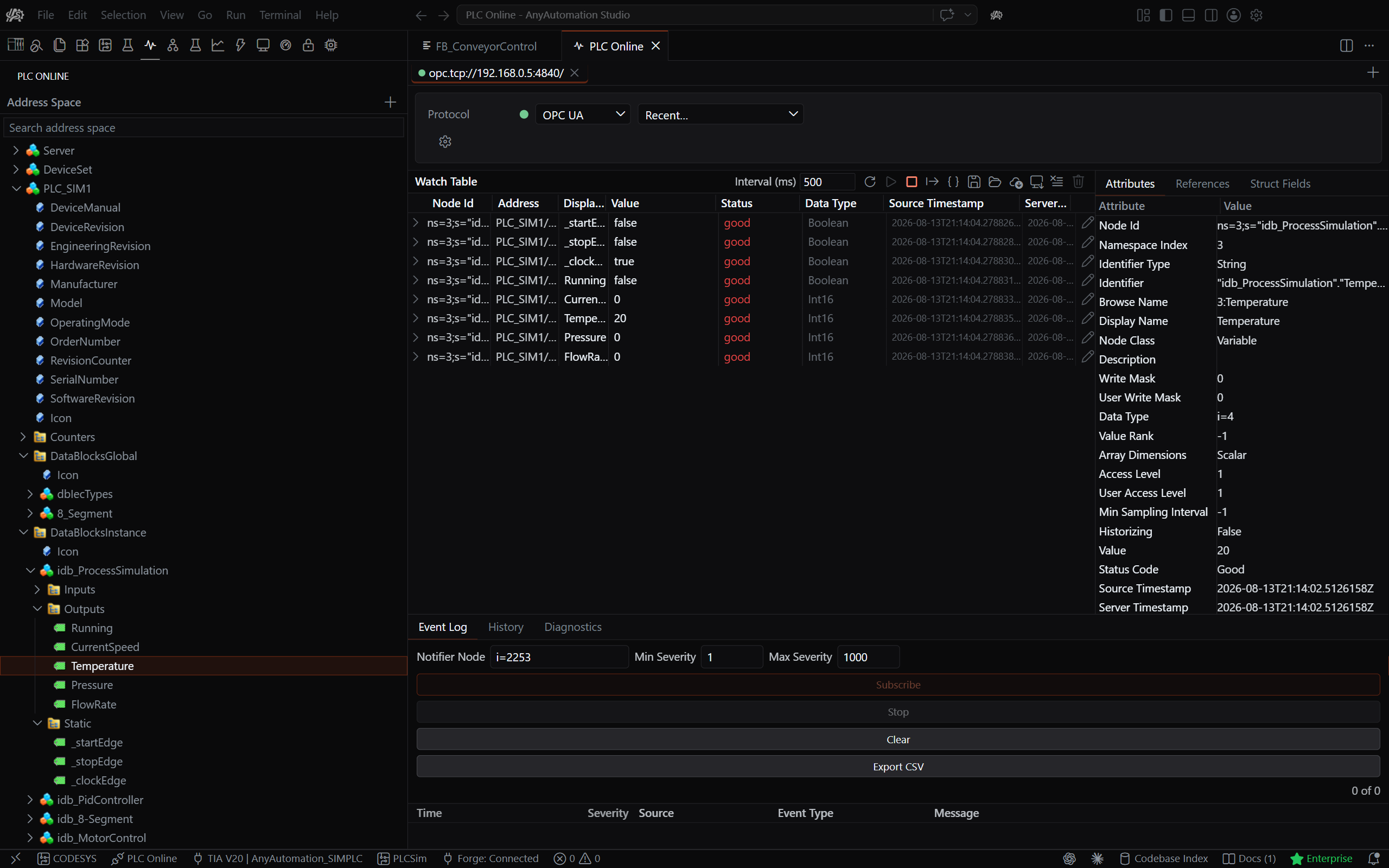1389x868 pixels.
Task: Open the files explorer icon
Action: [59, 46]
